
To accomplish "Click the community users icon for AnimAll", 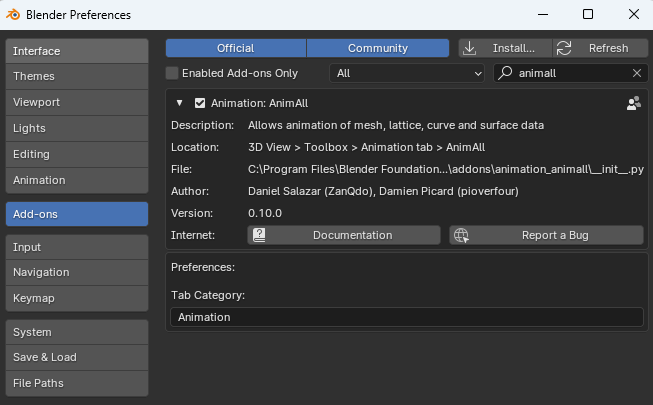I will (x=633, y=103).
